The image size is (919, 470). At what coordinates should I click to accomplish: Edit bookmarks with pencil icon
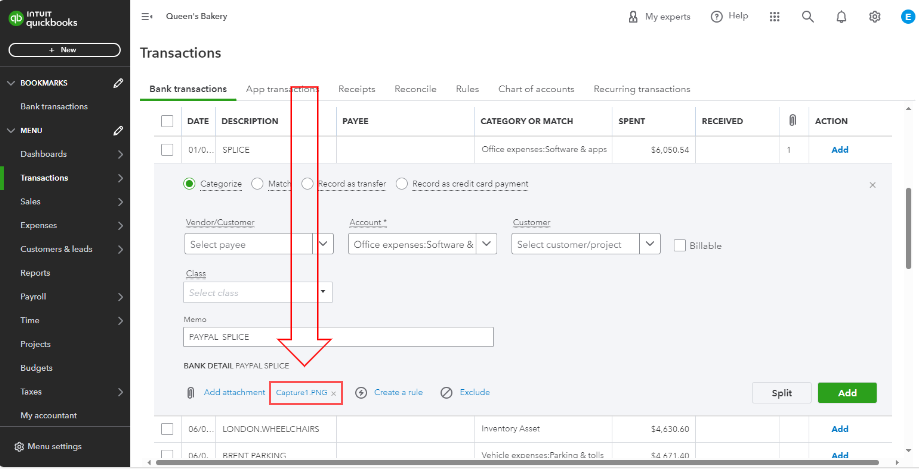pyautogui.click(x=118, y=83)
